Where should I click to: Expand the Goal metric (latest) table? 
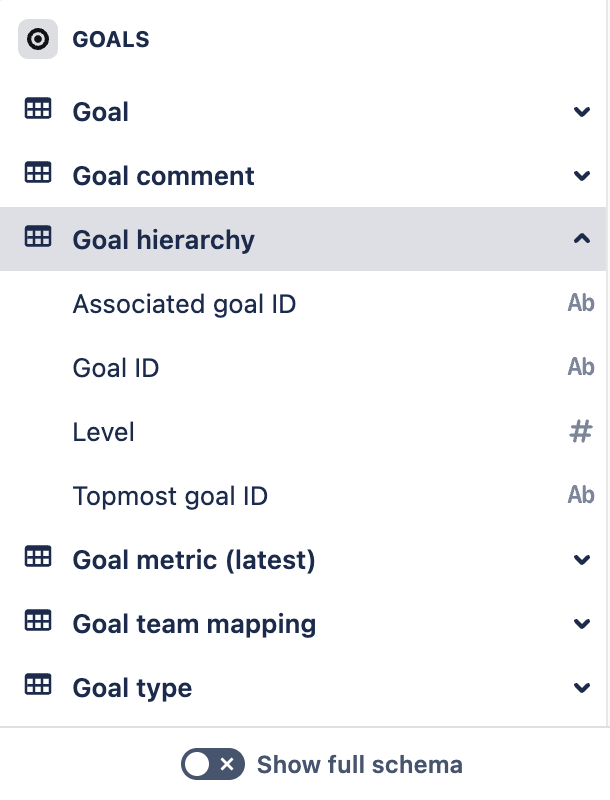(x=581, y=559)
